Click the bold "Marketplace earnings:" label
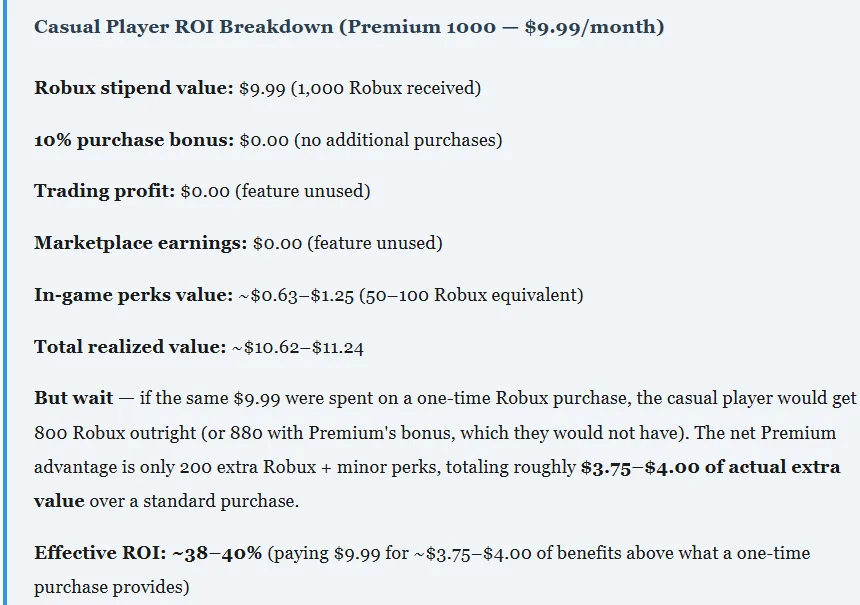The image size is (860, 605). tap(141, 243)
